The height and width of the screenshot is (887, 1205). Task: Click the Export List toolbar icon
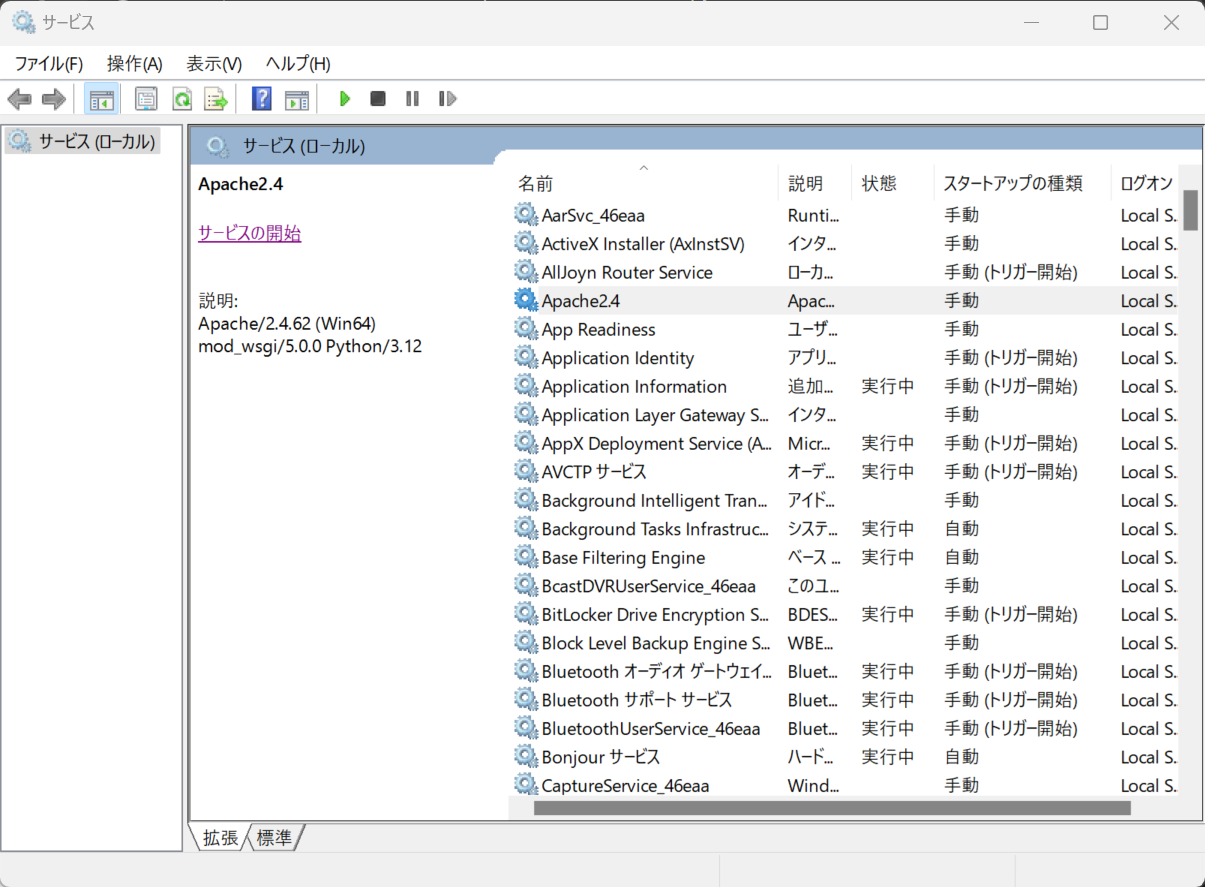pyautogui.click(x=215, y=99)
